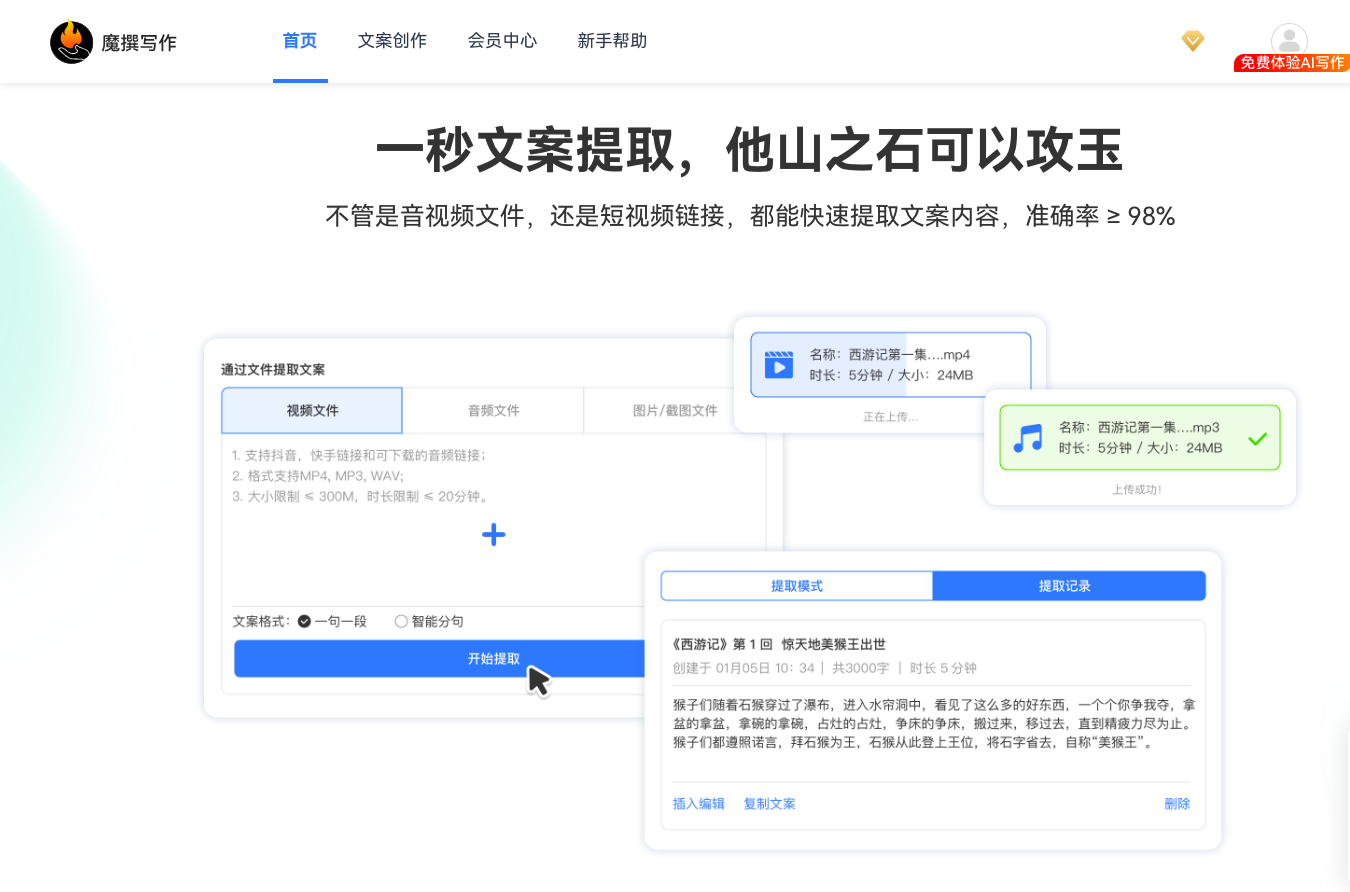Click the 免费体验AI写作 red badge
The height and width of the screenshot is (892, 1350).
pyautogui.click(x=1291, y=63)
